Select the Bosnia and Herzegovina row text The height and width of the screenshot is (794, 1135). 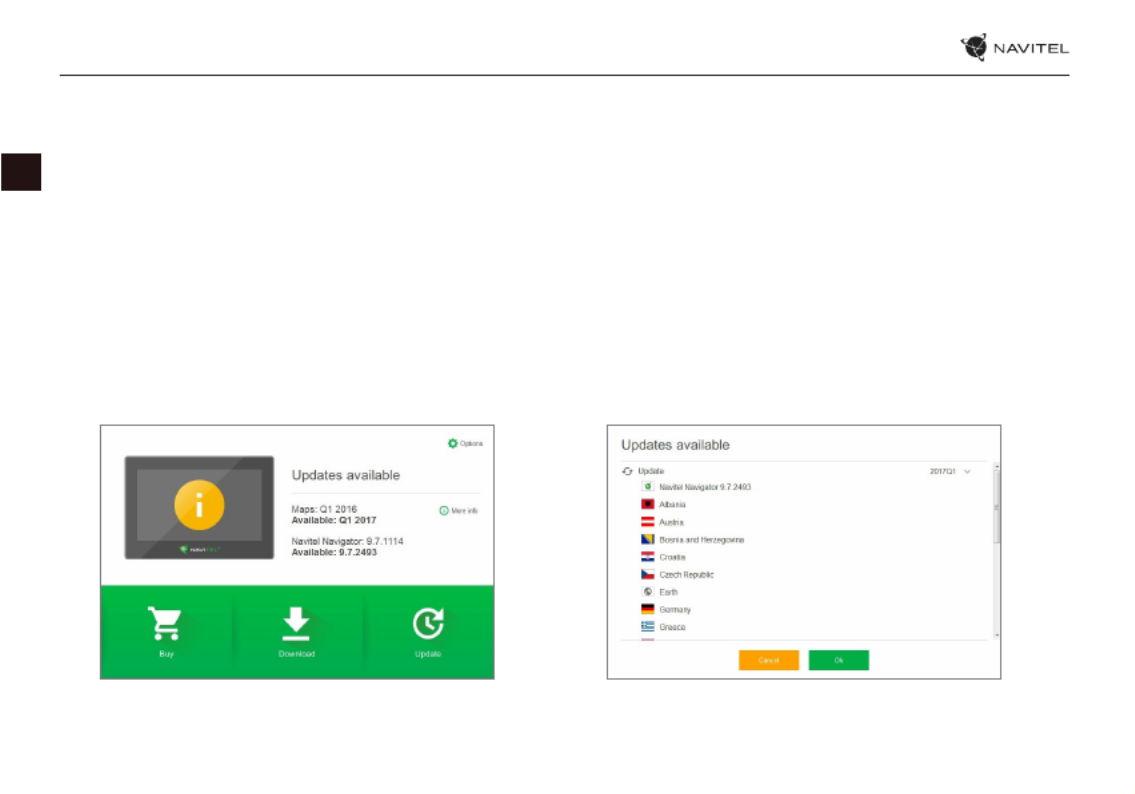[701, 540]
